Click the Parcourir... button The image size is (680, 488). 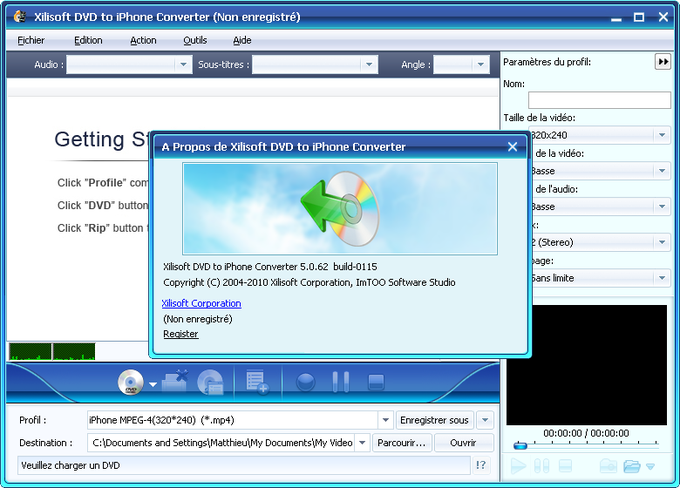(x=402, y=443)
